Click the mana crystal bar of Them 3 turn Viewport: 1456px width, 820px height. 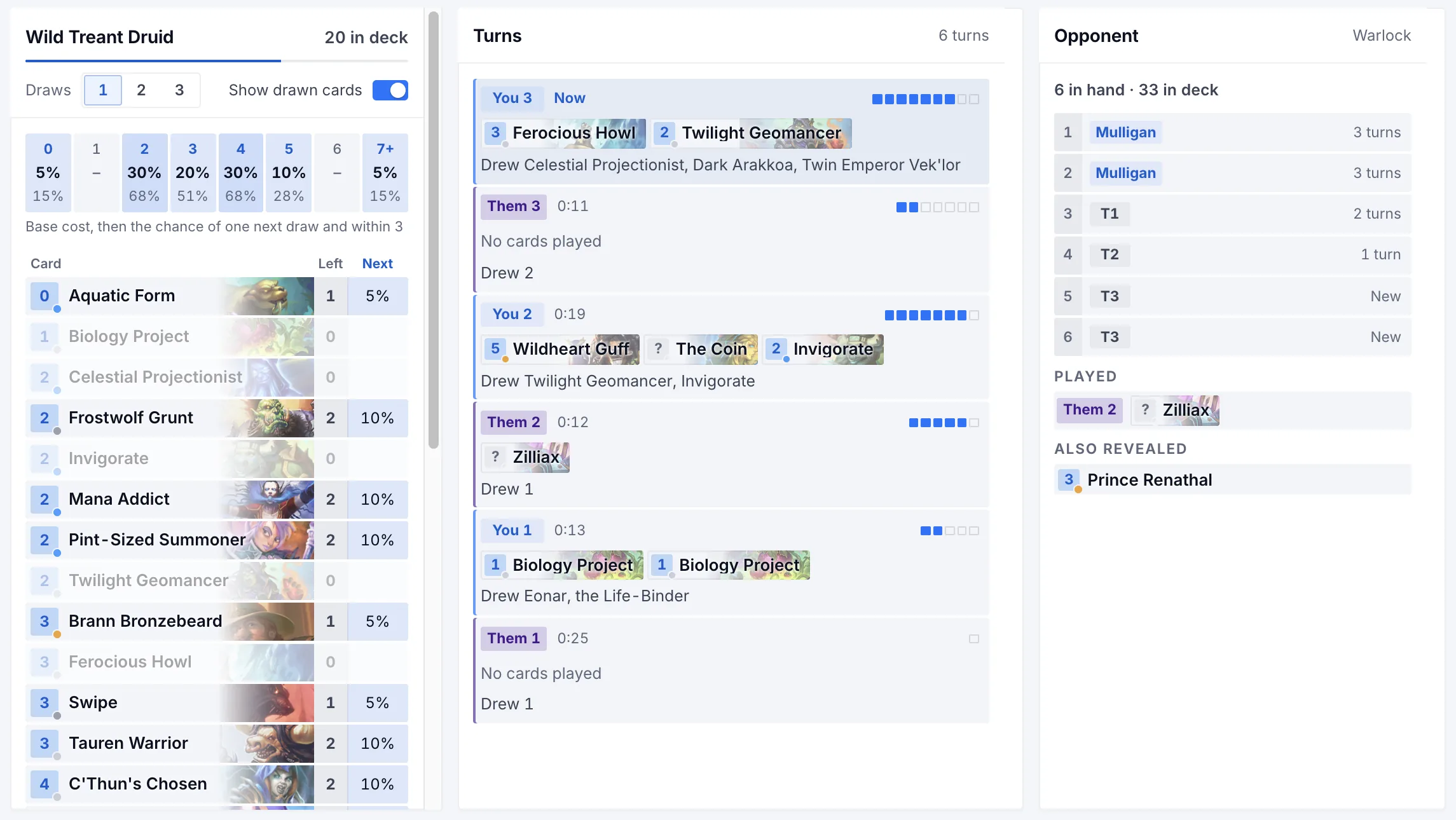[x=937, y=207]
